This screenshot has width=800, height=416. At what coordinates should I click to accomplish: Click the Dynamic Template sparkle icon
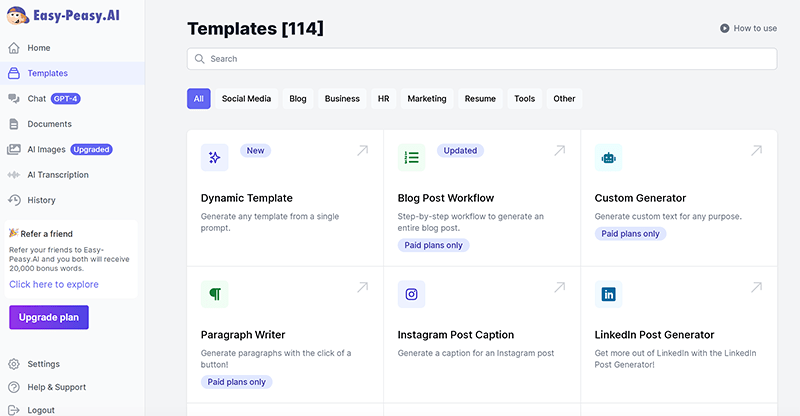tap(214, 157)
